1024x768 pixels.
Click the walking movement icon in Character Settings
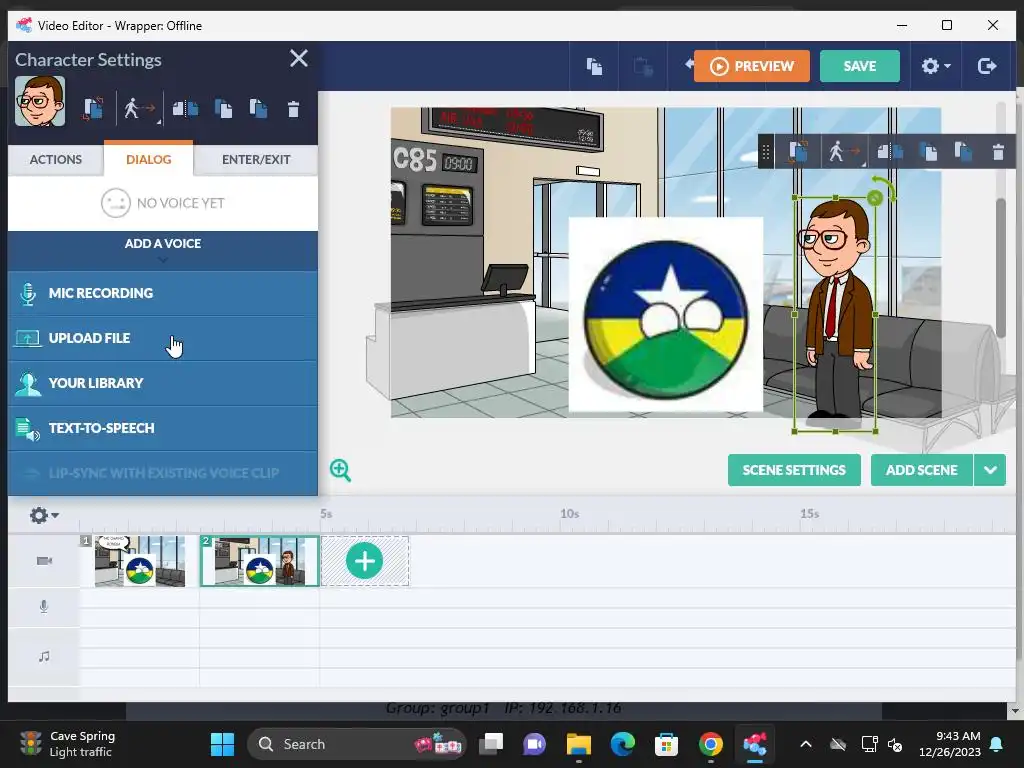click(x=139, y=109)
